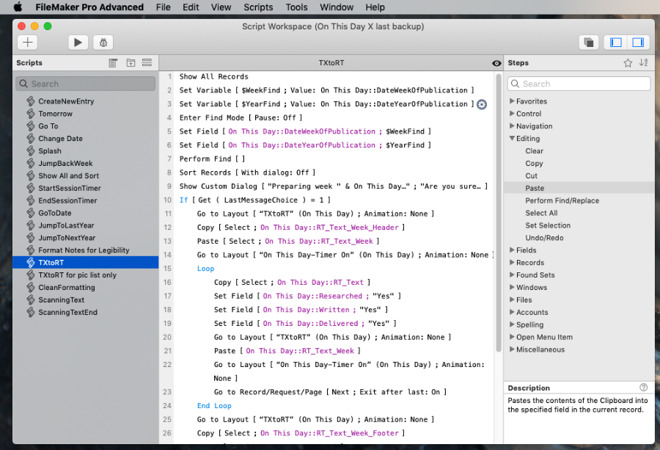Click the sort steps icon in Steps header

pyautogui.click(x=643, y=63)
